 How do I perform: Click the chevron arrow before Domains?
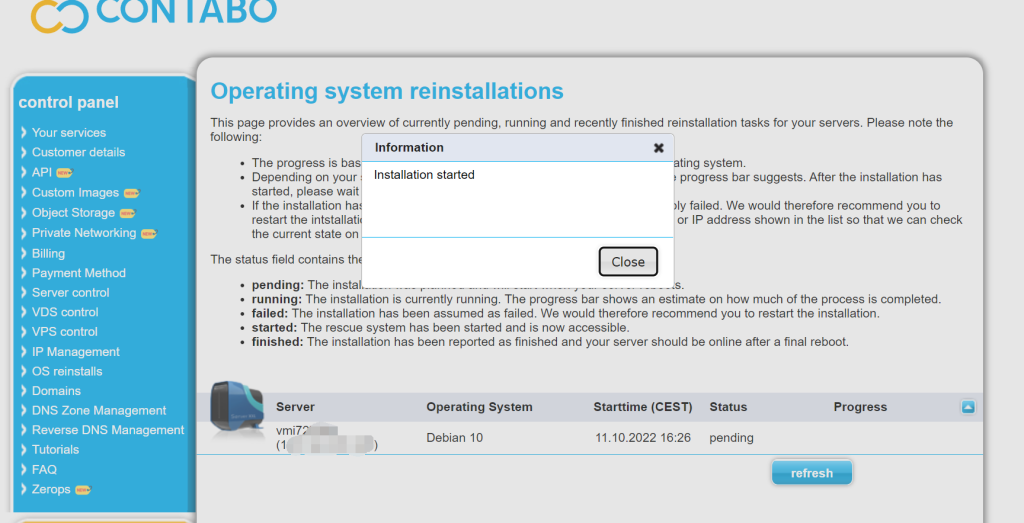(x=24, y=391)
